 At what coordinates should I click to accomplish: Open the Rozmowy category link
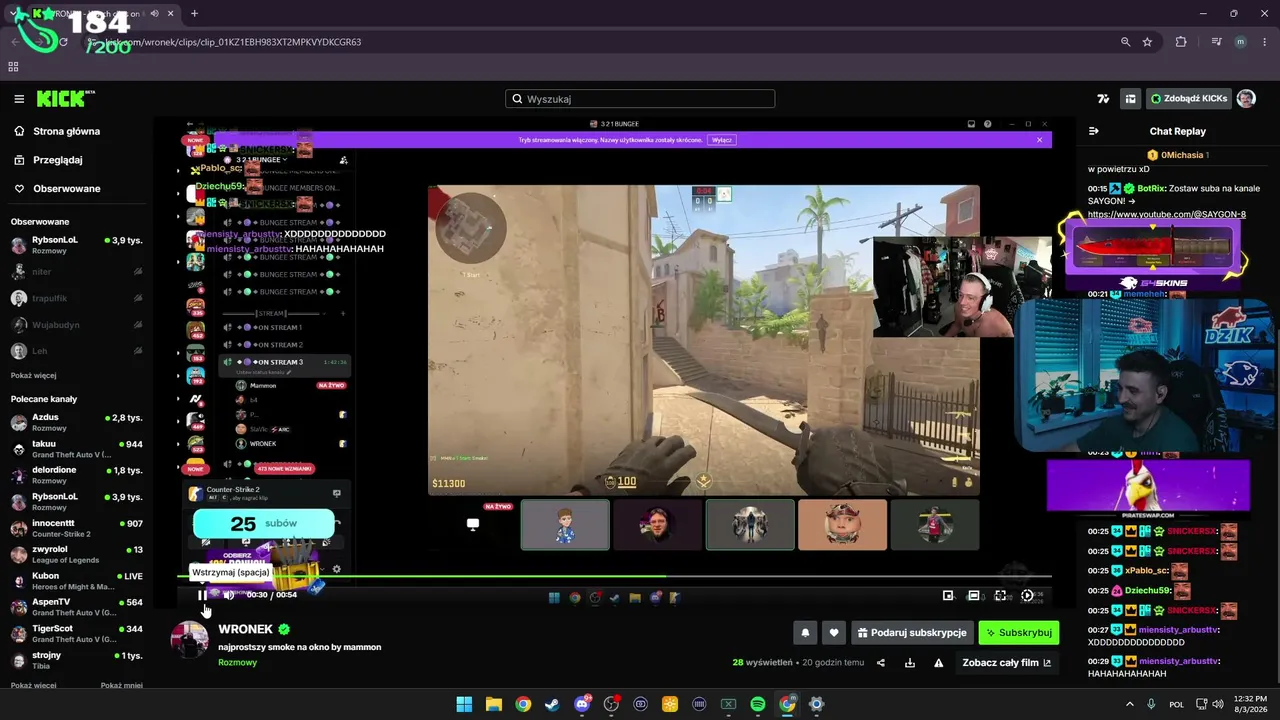coord(238,662)
